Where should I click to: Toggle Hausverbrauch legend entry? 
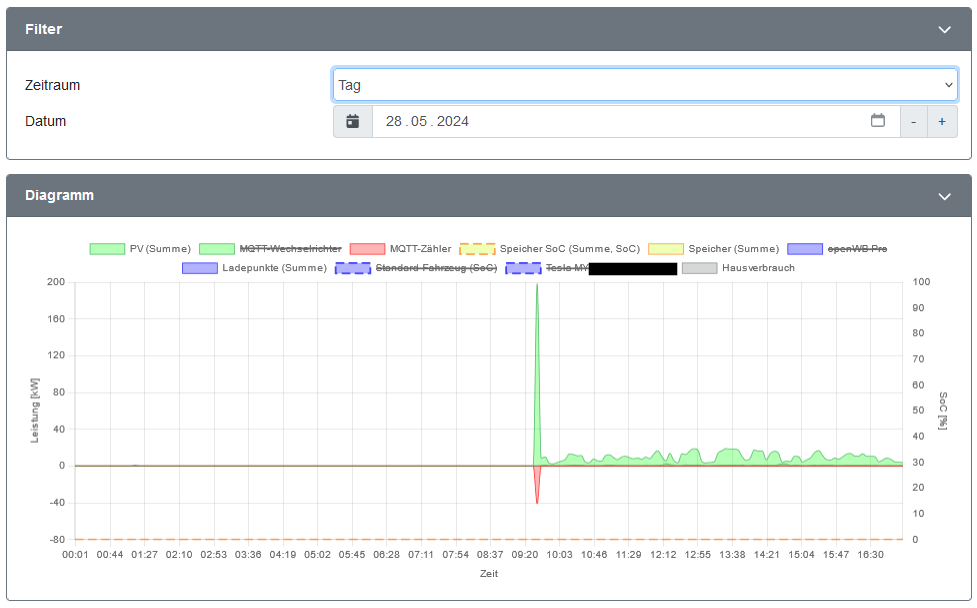pos(738,268)
